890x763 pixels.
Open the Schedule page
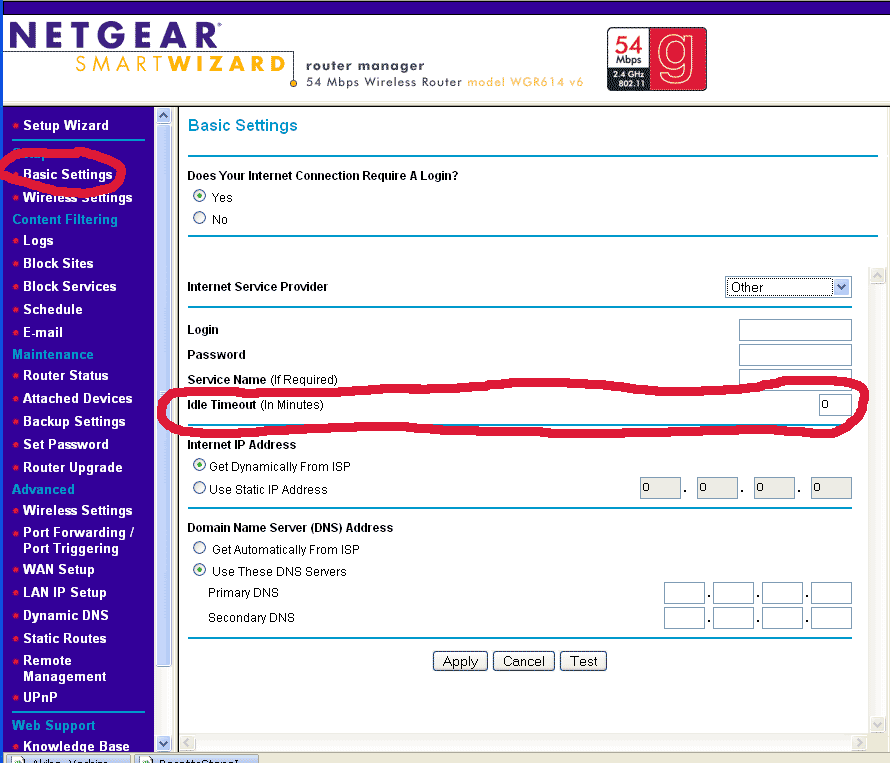(53, 309)
